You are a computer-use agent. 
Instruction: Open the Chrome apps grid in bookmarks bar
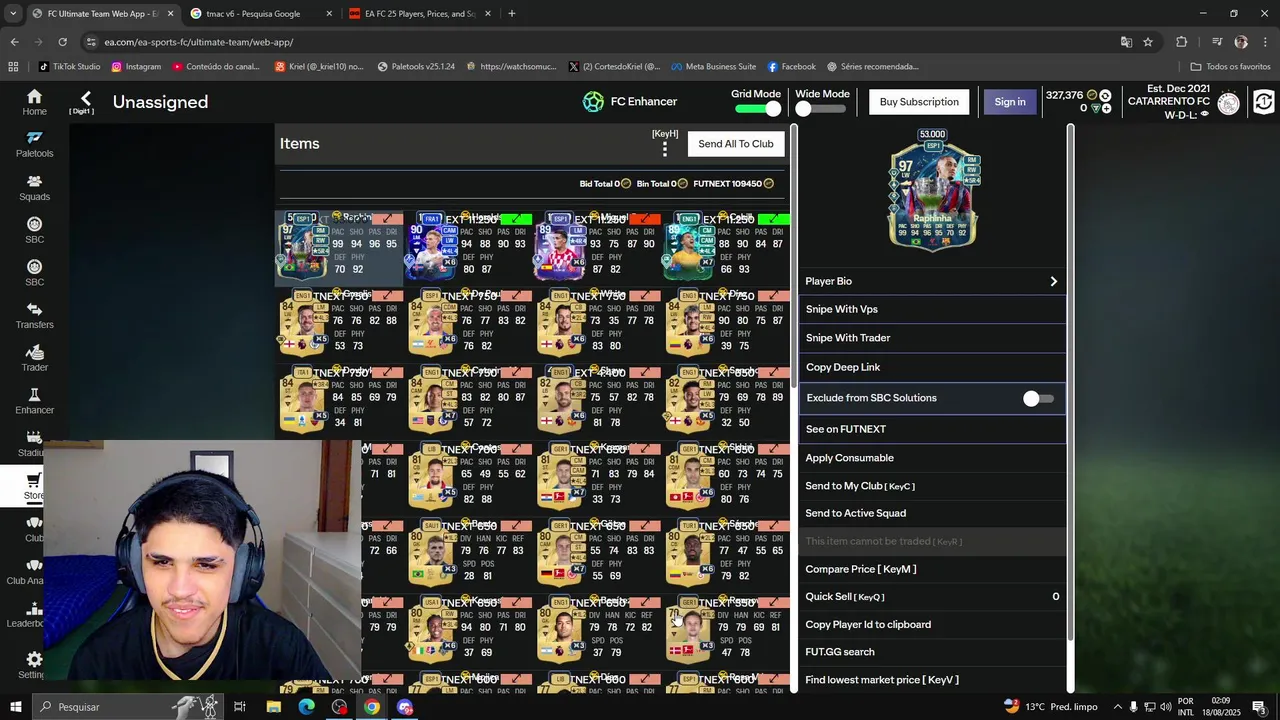click(13, 67)
